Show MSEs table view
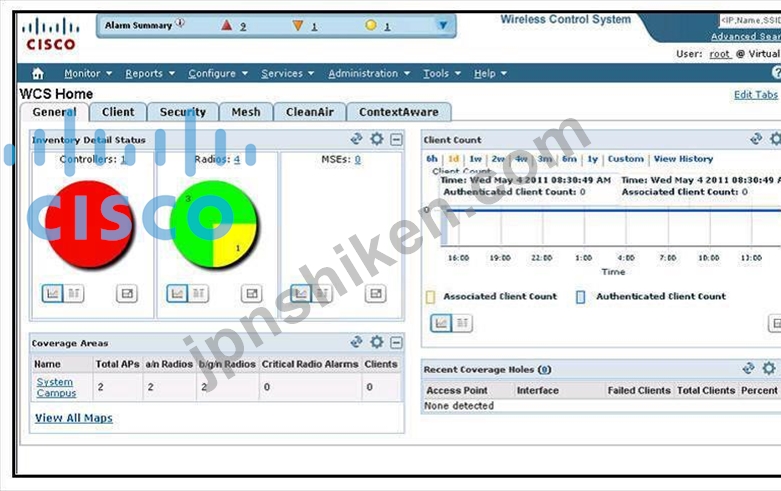Image resolution: width=781 pixels, height=491 pixels. [x=322, y=293]
